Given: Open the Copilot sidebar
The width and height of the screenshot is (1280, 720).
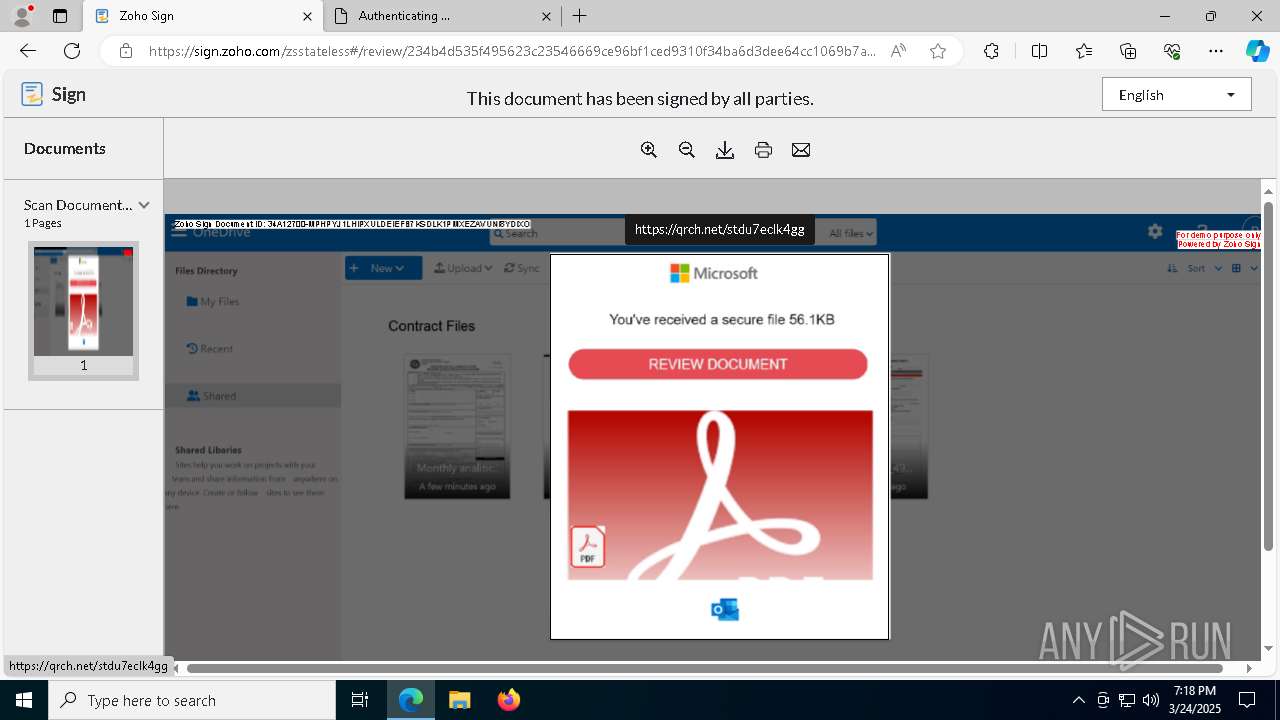Looking at the screenshot, I should pos(1257,51).
